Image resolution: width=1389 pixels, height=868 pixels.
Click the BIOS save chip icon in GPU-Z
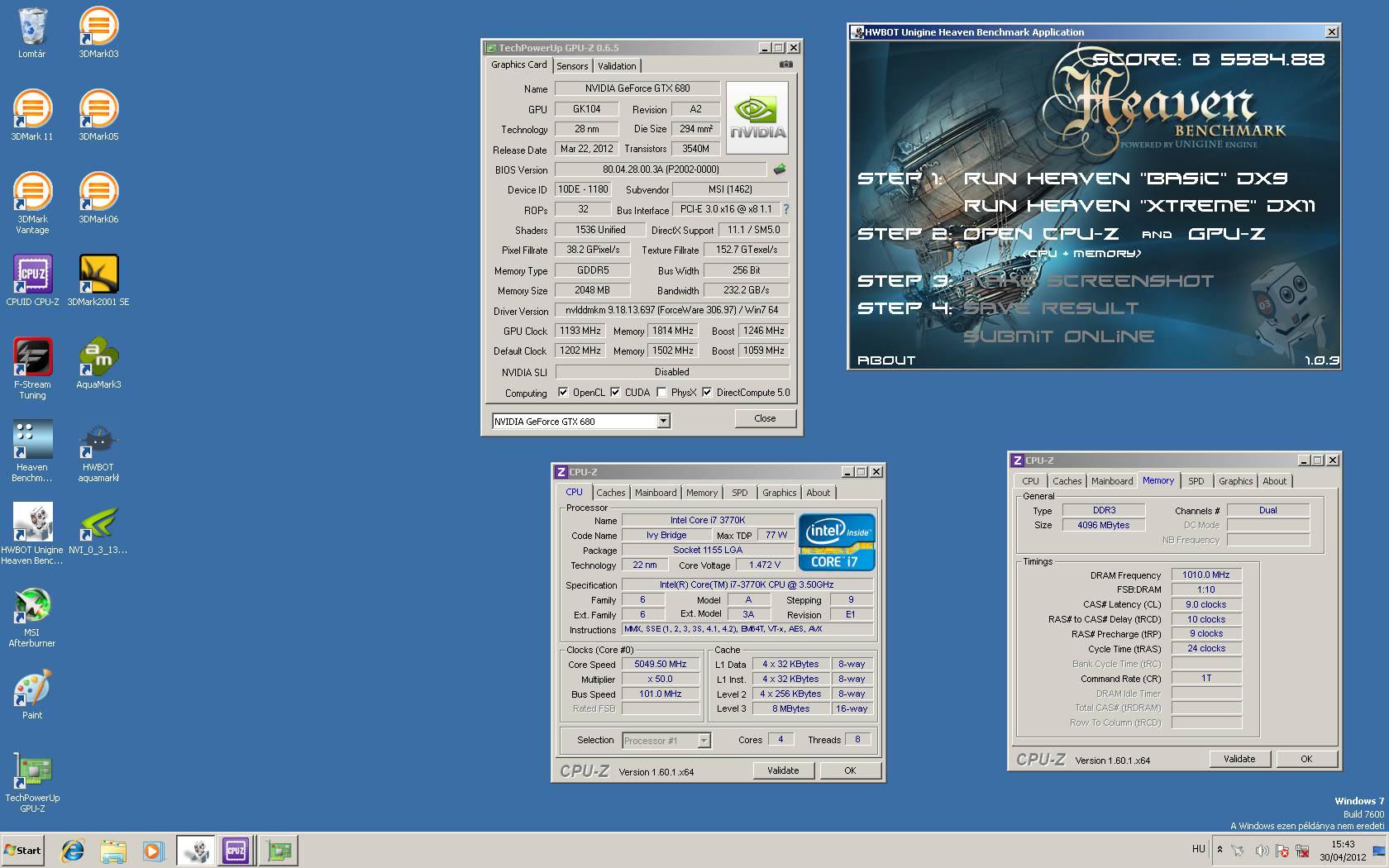coord(779,169)
